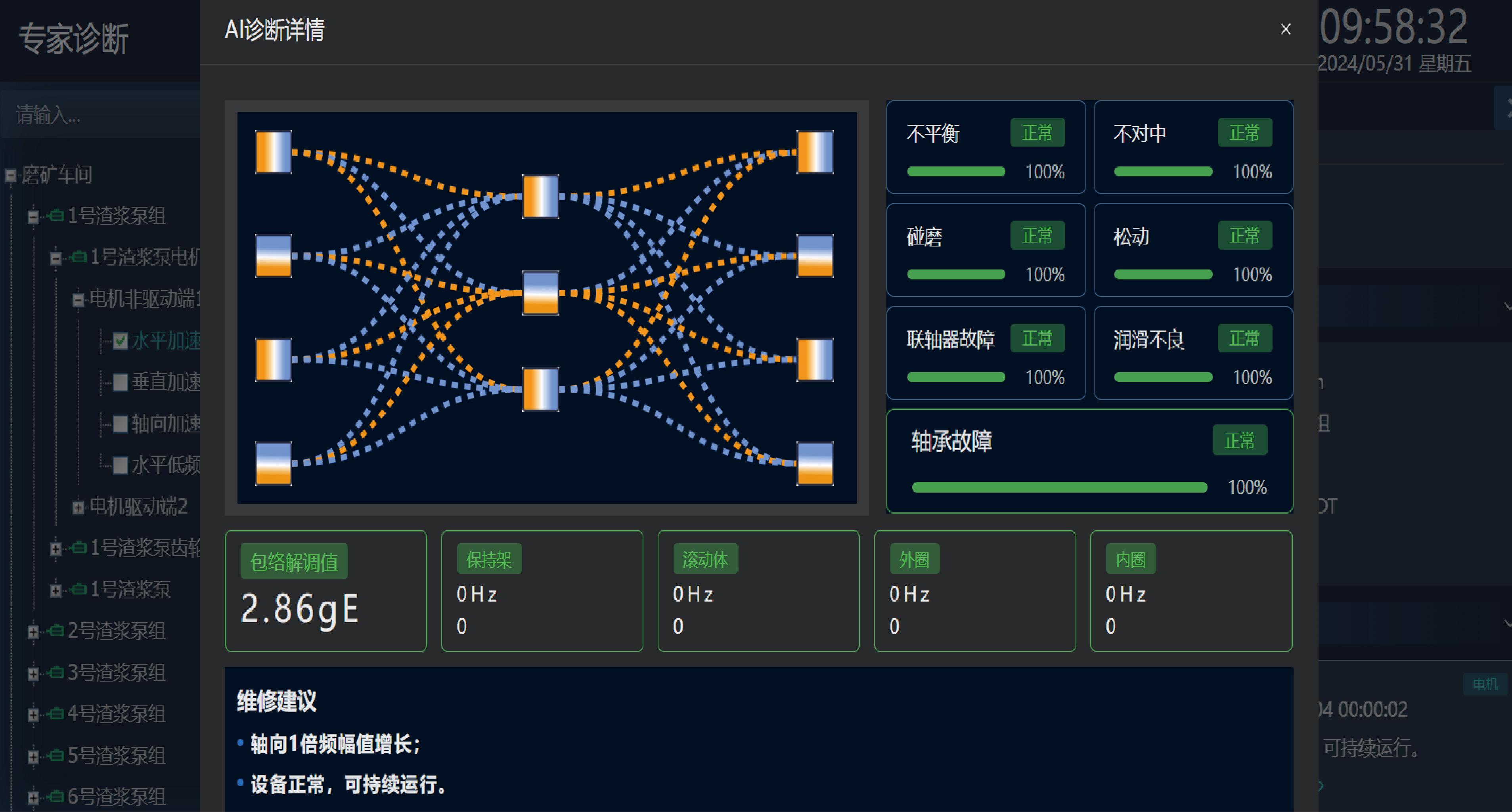Click the 不对中 正常 status badge
1512x812 pixels.
click(1244, 133)
